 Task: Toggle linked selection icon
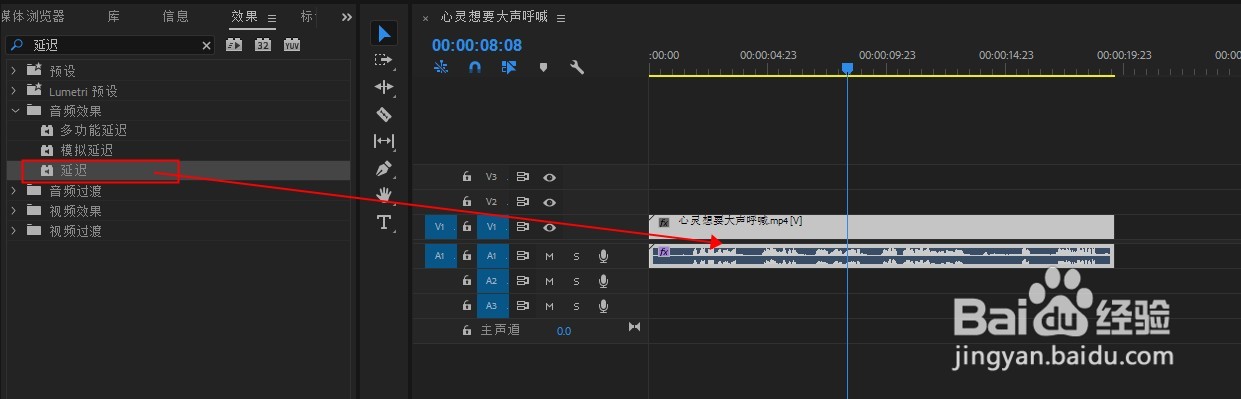click(x=509, y=67)
